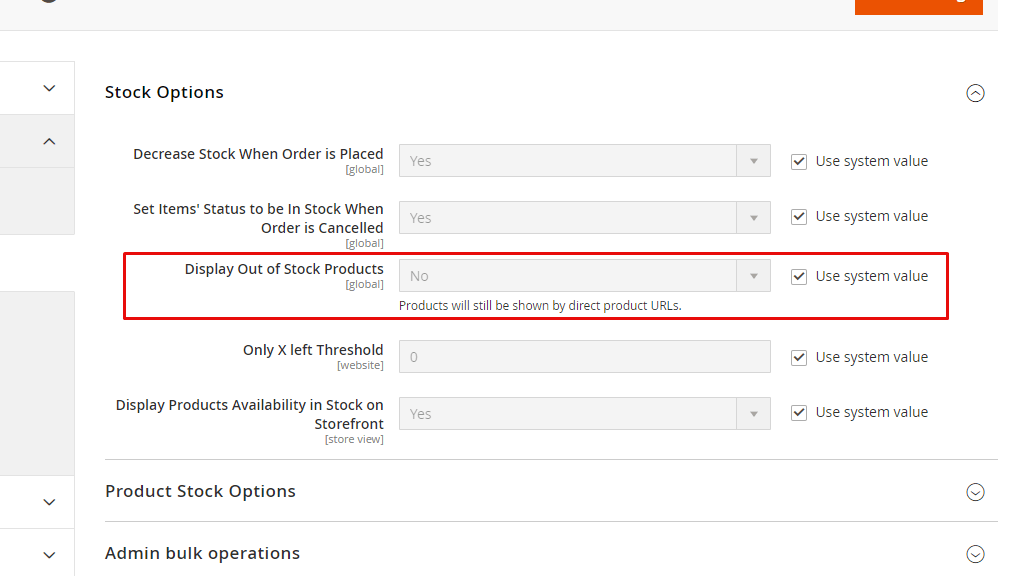Toggle Use system value for Only X left Threshold
The width and height of the screenshot is (1024, 576).
(x=799, y=357)
